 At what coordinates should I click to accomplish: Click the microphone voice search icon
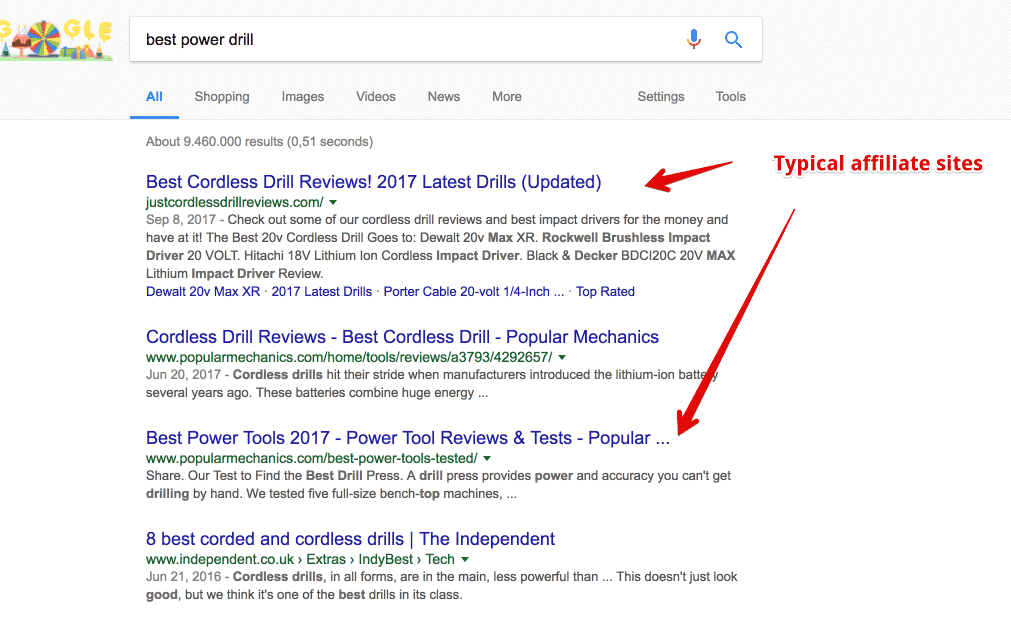[694, 40]
